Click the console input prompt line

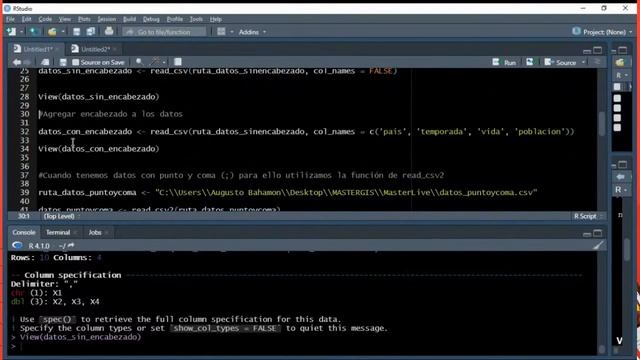[x=304, y=346]
